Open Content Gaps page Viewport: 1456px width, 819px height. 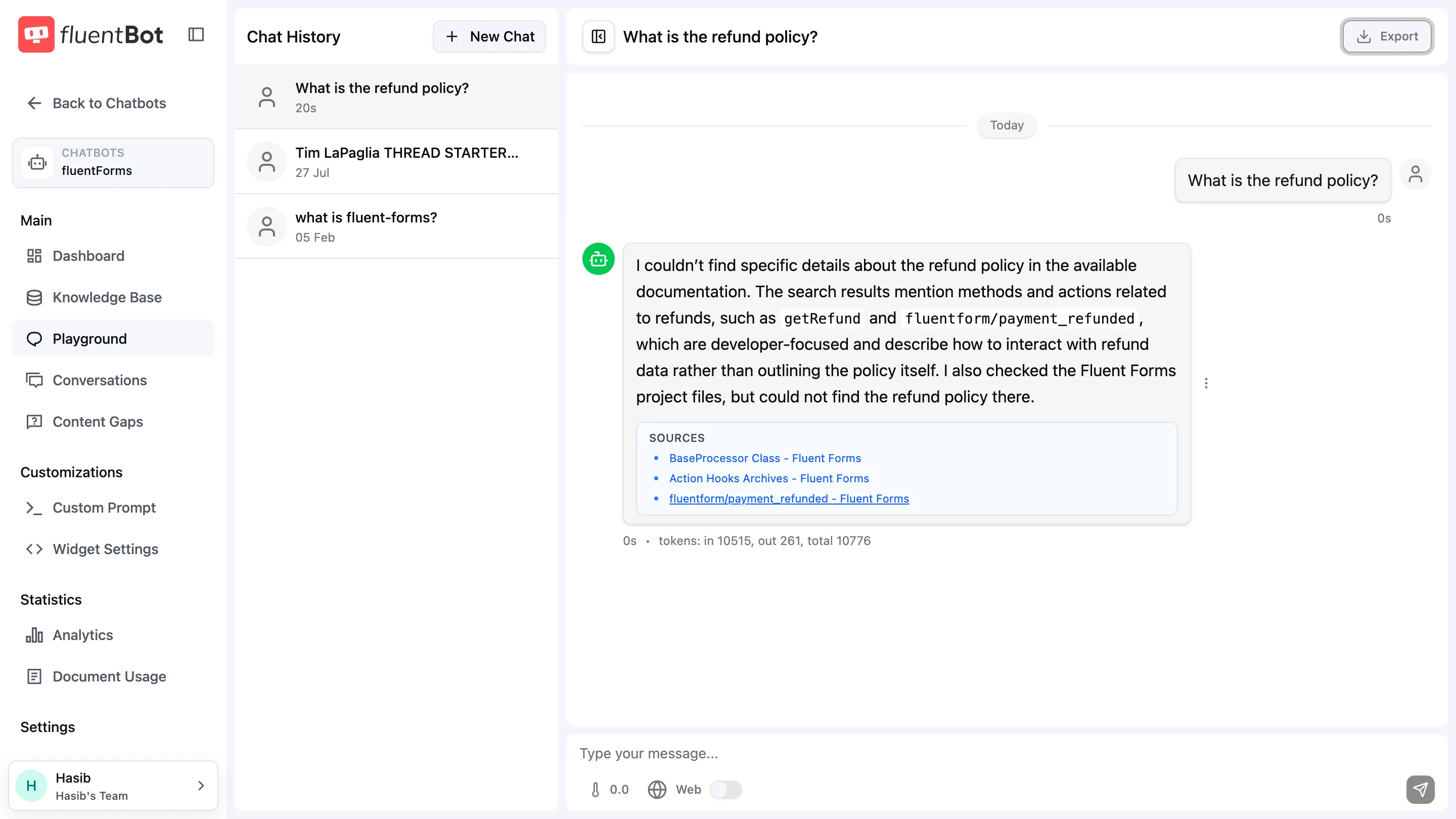pyautogui.click(x=113, y=422)
